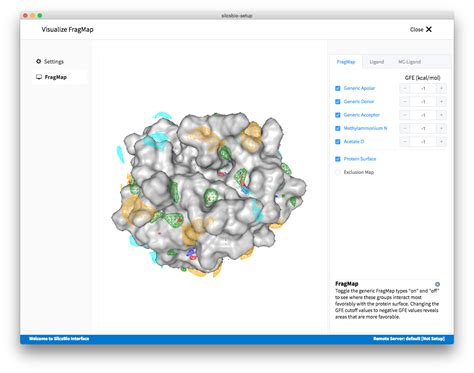Uncheck the Generic Apolar checkbox
Image resolution: width=474 pixels, height=373 pixels.
[x=338, y=88]
